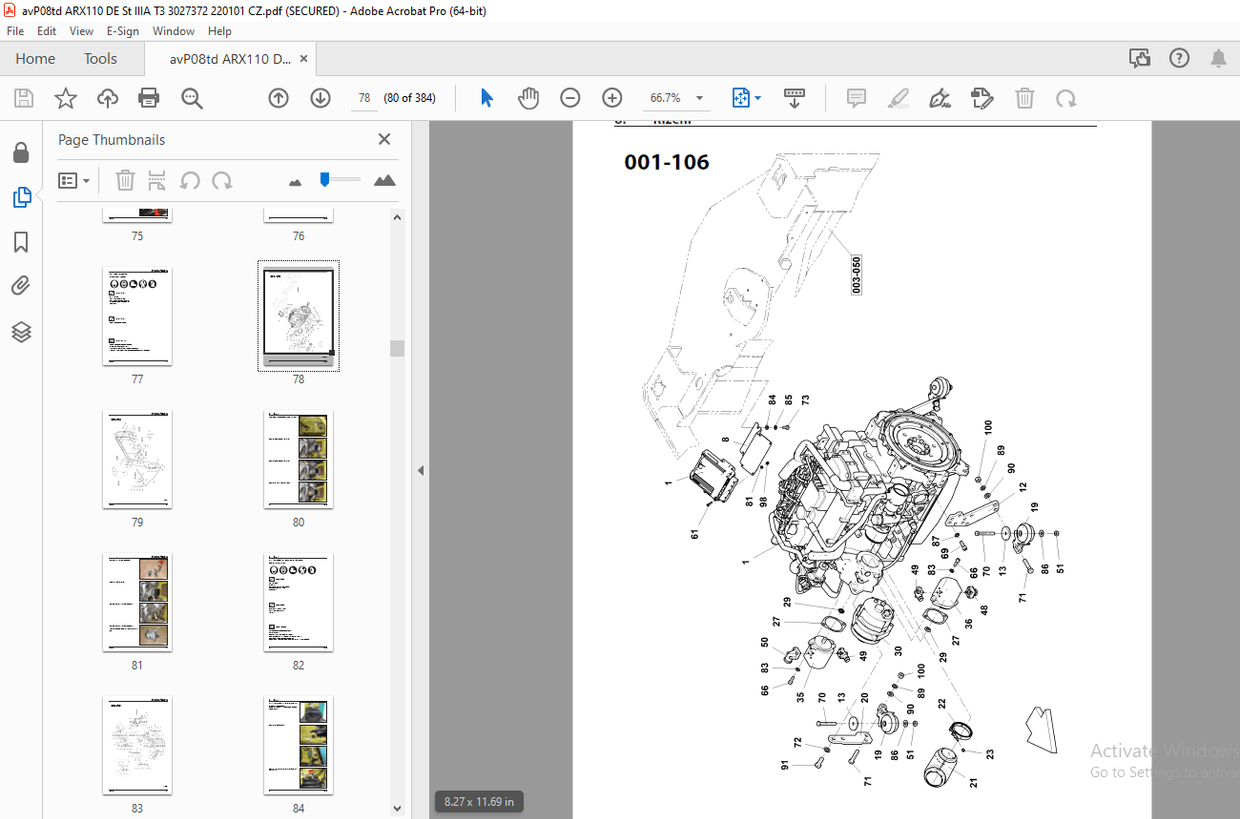The height and width of the screenshot is (819, 1240).
Task: Switch to the Selection arrow tool
Action: click(487, 97)
